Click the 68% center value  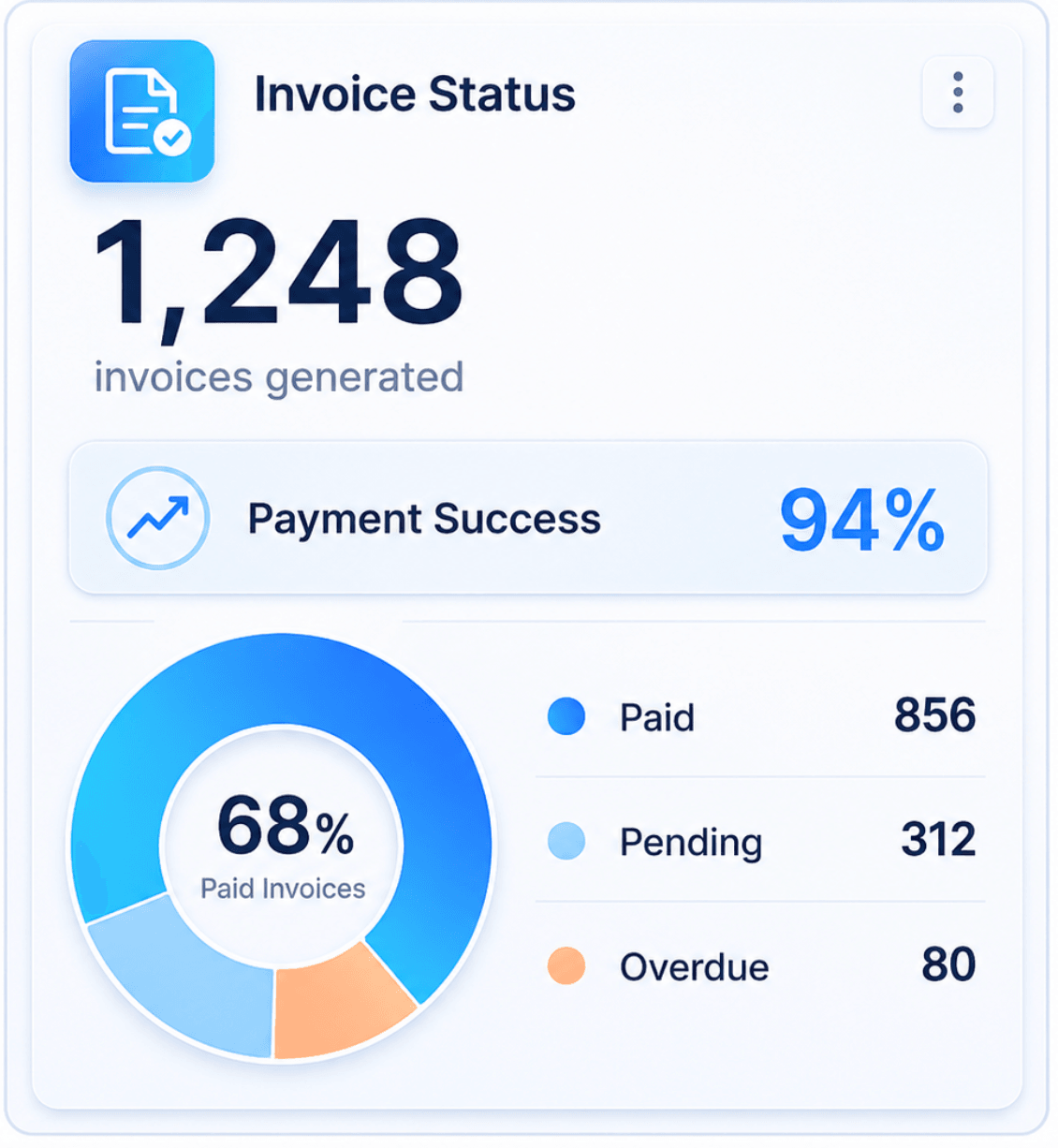(x=286, y=826)
